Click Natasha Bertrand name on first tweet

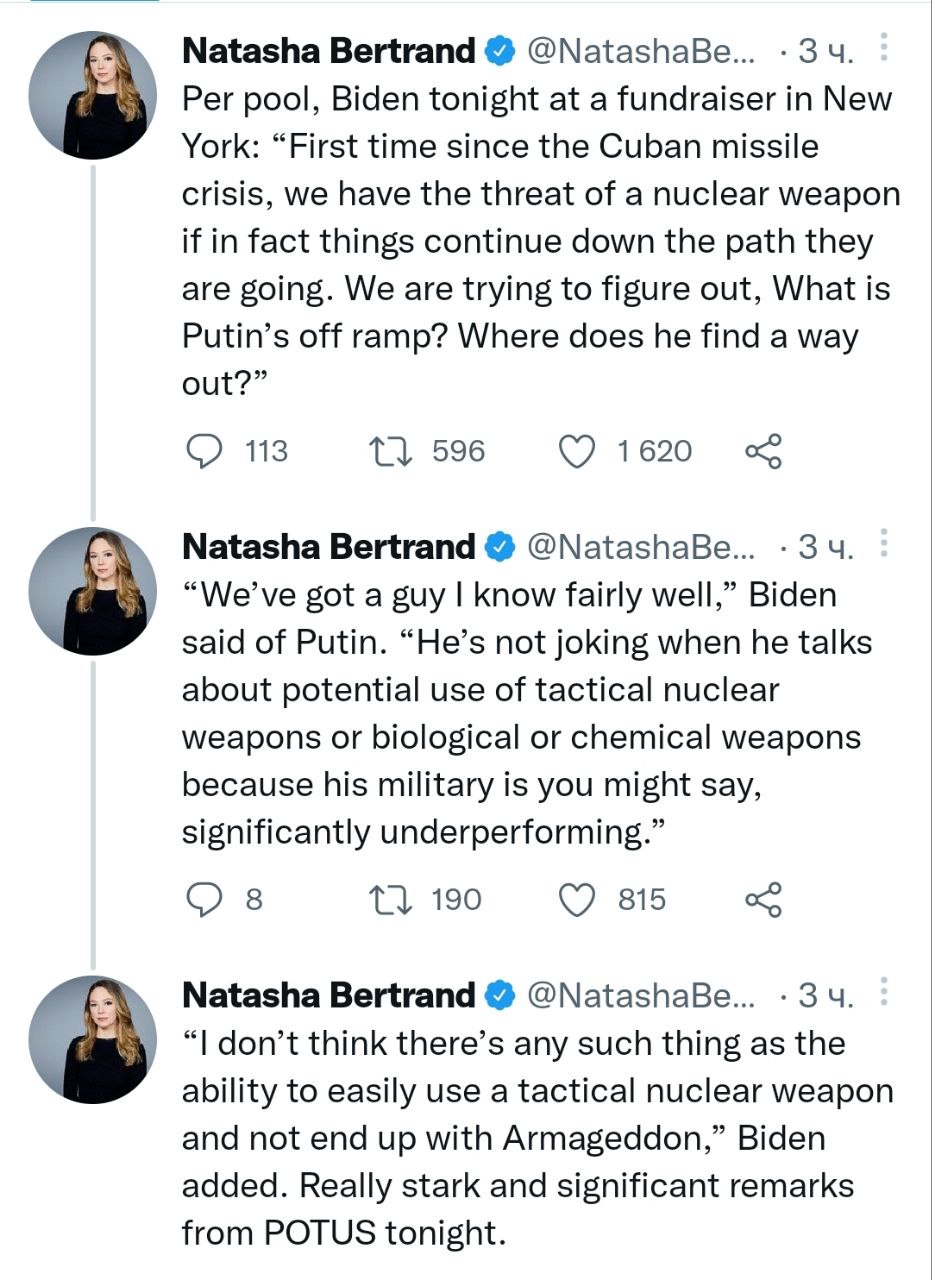coord(329,49)
